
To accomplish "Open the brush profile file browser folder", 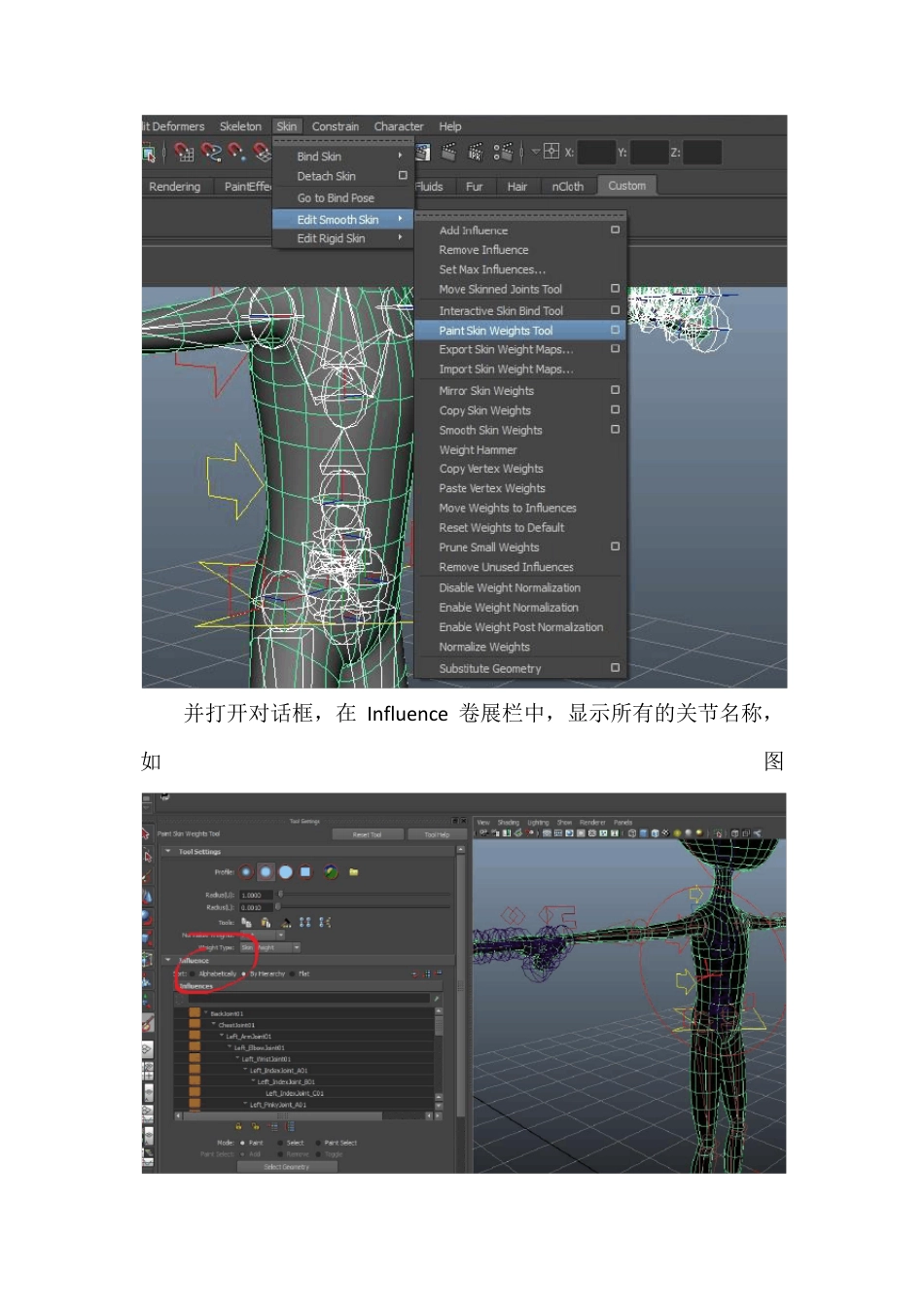I will (x=354, y=872).
